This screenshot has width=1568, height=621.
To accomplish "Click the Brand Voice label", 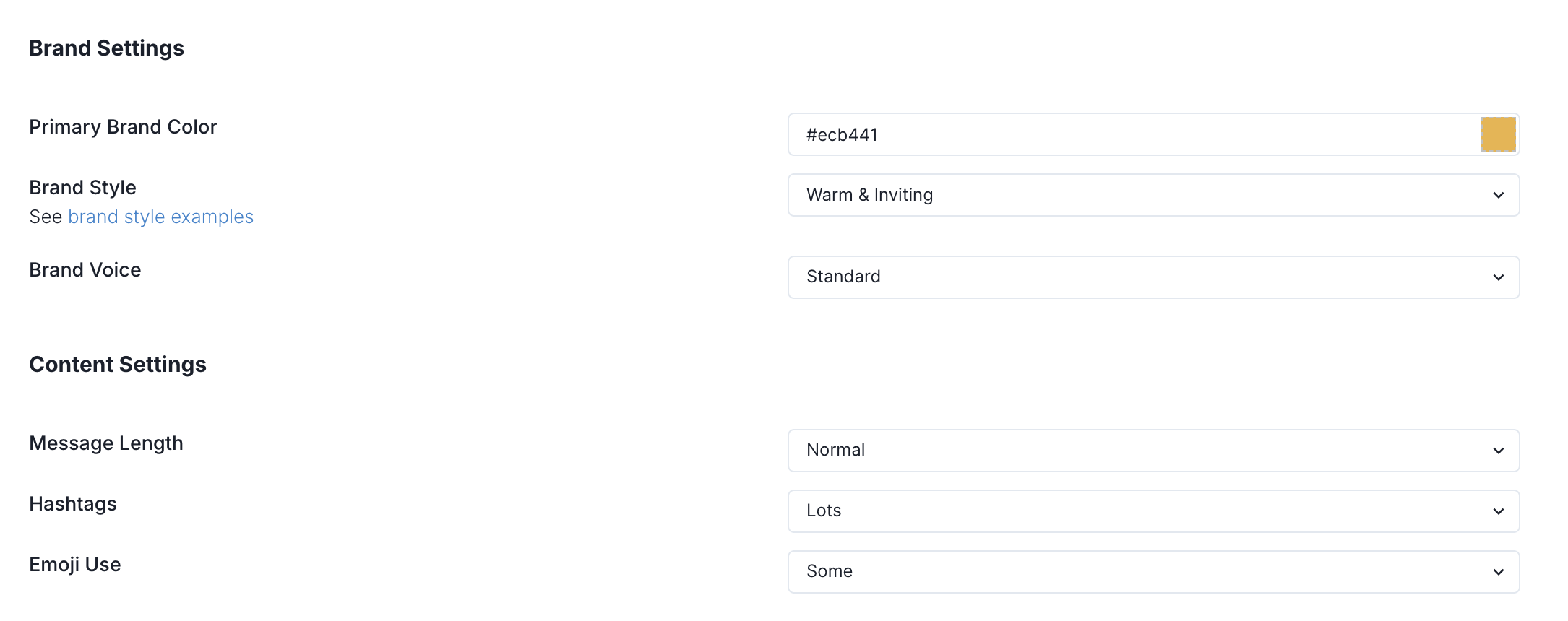I will [x=85, y=270].
